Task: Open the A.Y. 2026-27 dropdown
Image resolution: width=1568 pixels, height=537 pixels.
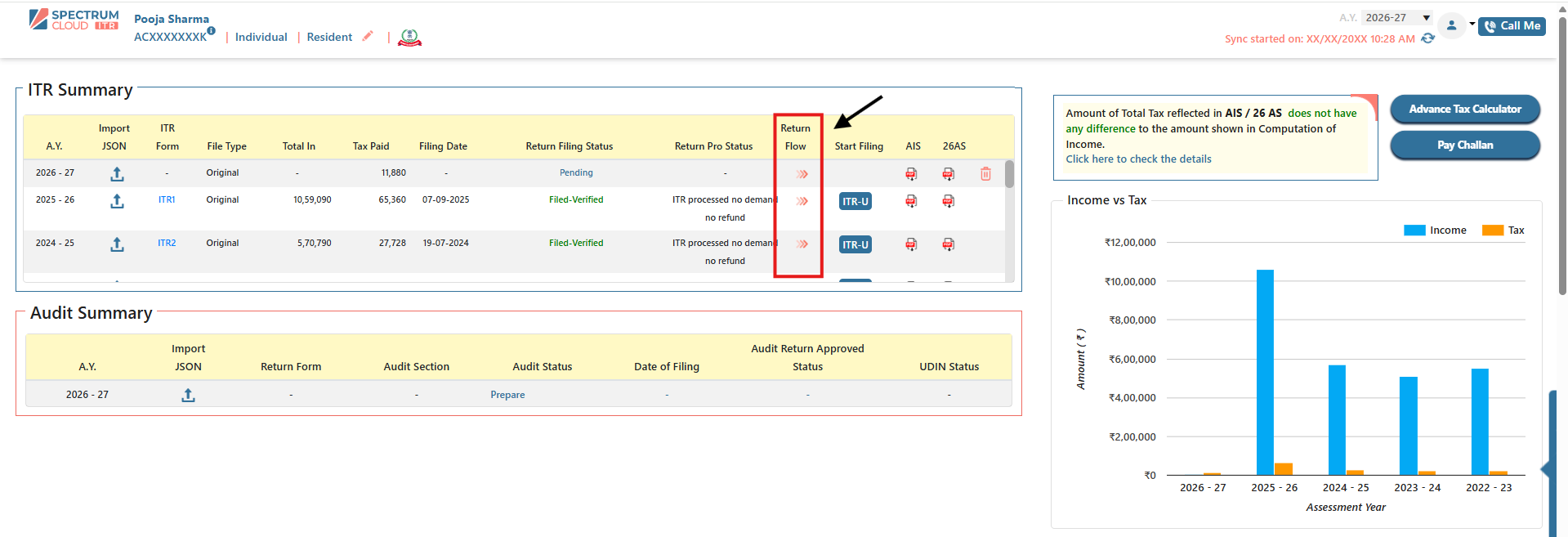Action: pyautogui.click(x=1398, y=17)
